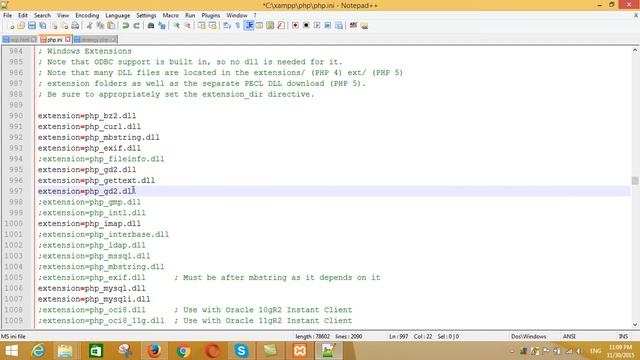
Task: Open the Find dialog with binoculars icon
Action: [x=151, y=26]
